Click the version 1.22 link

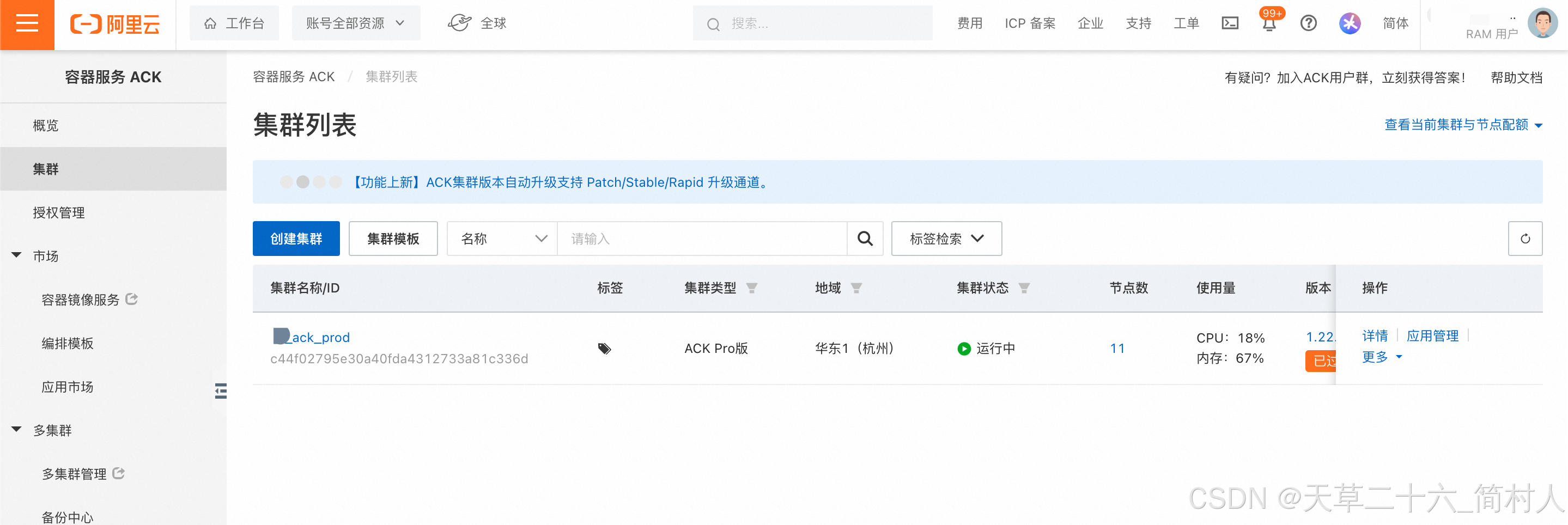1320,337
